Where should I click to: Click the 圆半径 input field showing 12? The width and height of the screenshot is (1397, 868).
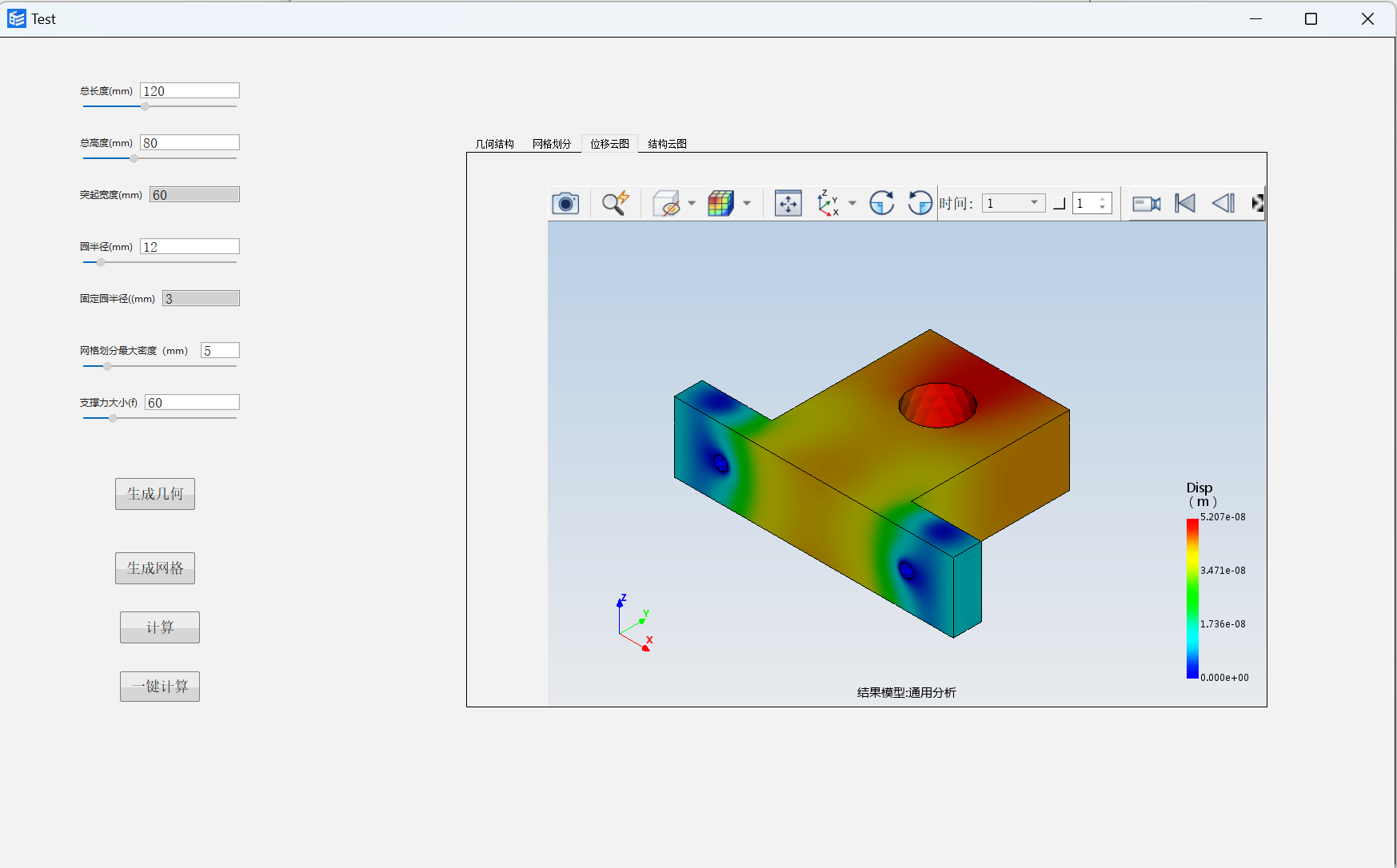click(x=190, y=247)
